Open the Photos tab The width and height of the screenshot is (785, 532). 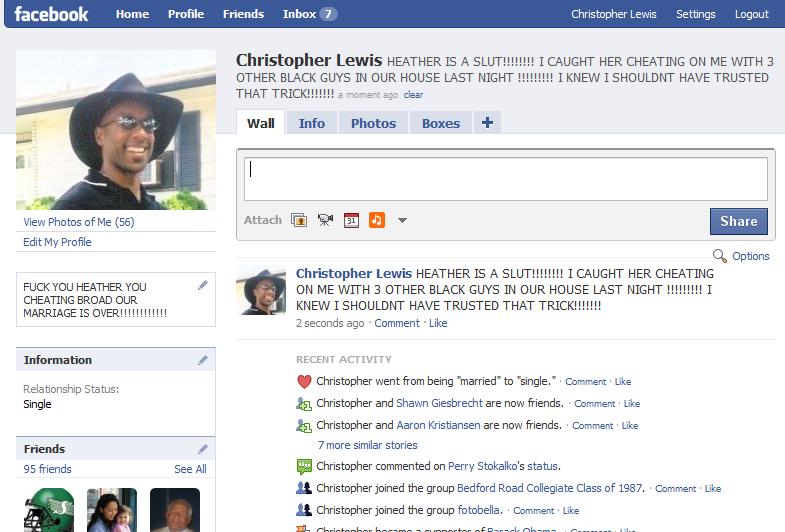(x=373, y=123)
